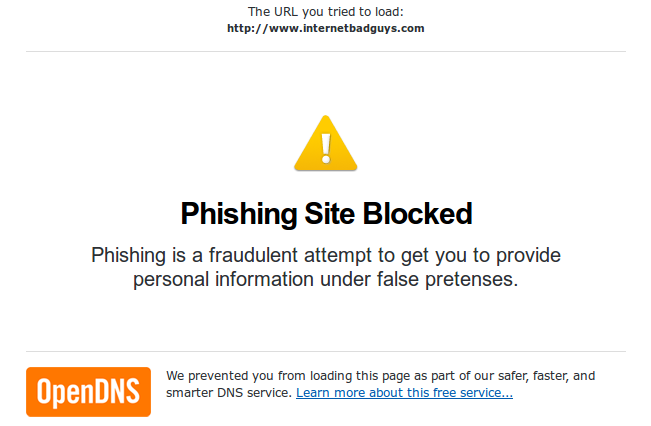Select the blocked URL http://www.internetbadguys.com
Screen dimensions: 651x426
pyautogui.click(x=326, y=28)
